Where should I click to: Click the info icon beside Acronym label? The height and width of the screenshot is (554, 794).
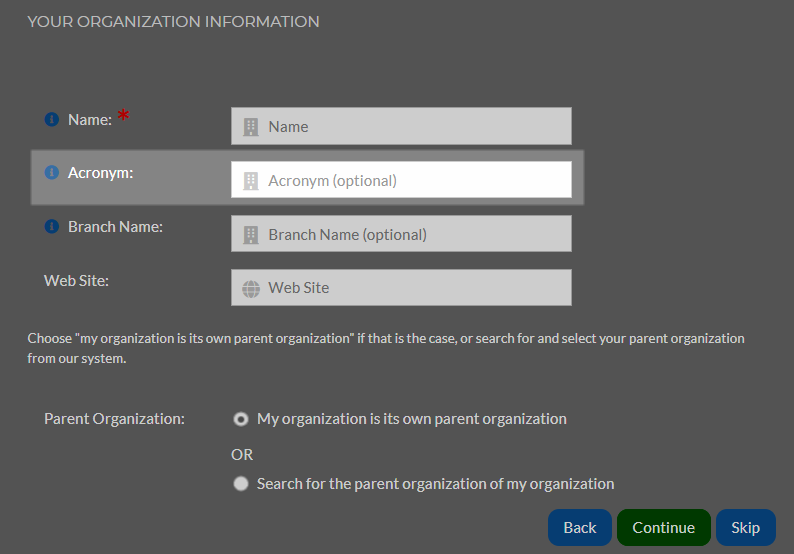tap(52, 173)
